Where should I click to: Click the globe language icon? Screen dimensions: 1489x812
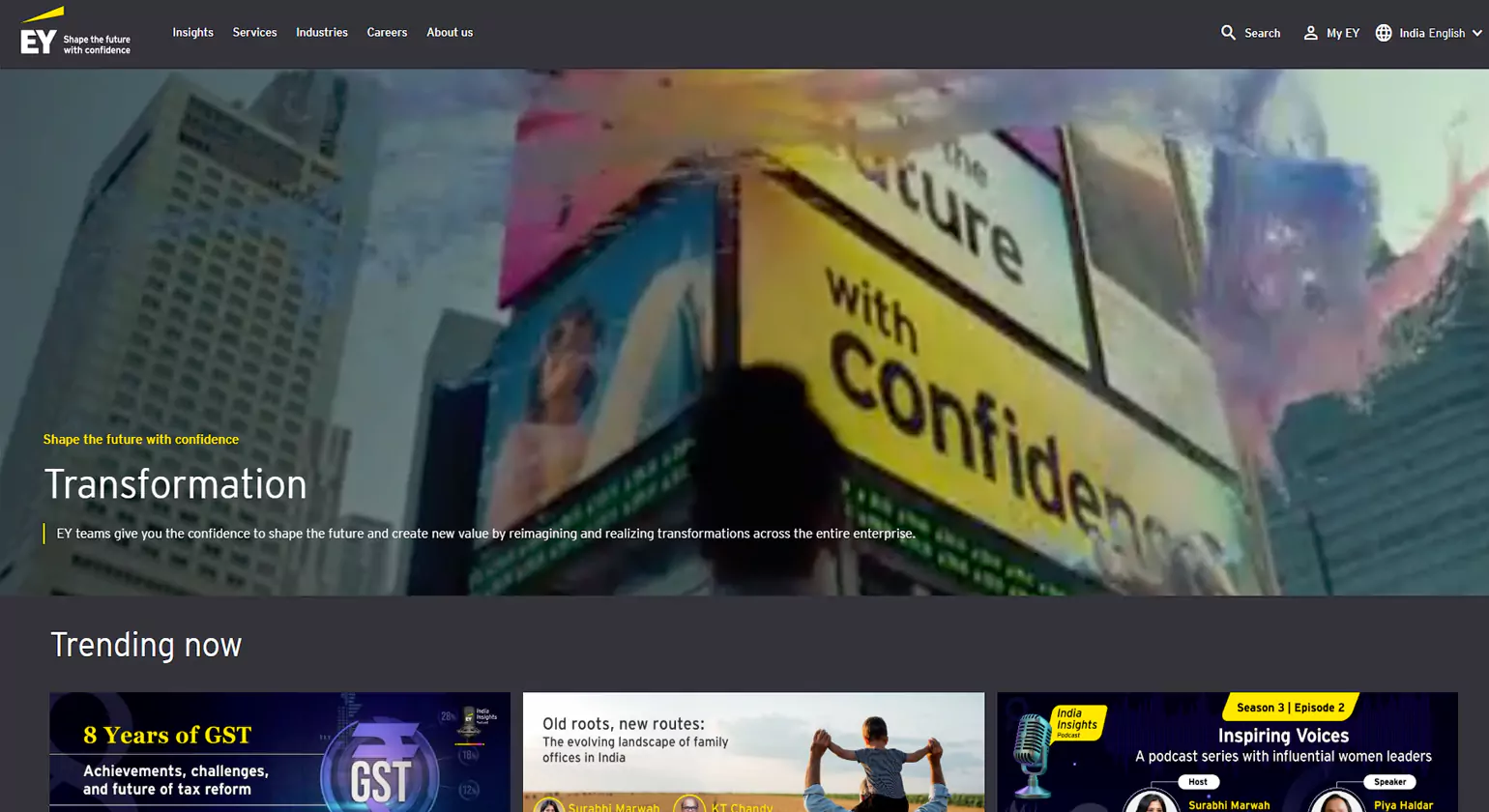(1384, 33)
